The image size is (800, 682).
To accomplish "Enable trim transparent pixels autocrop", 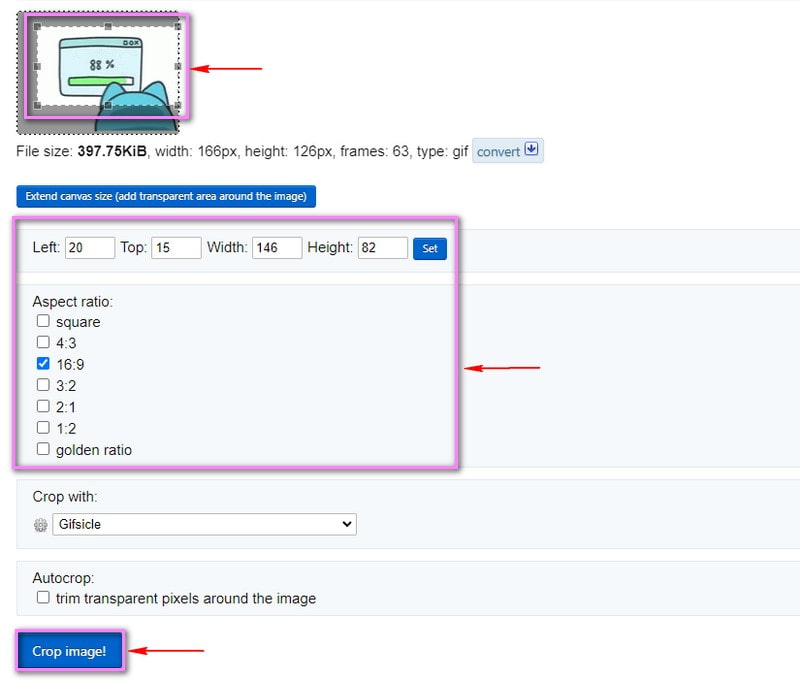I will point(43,598).
